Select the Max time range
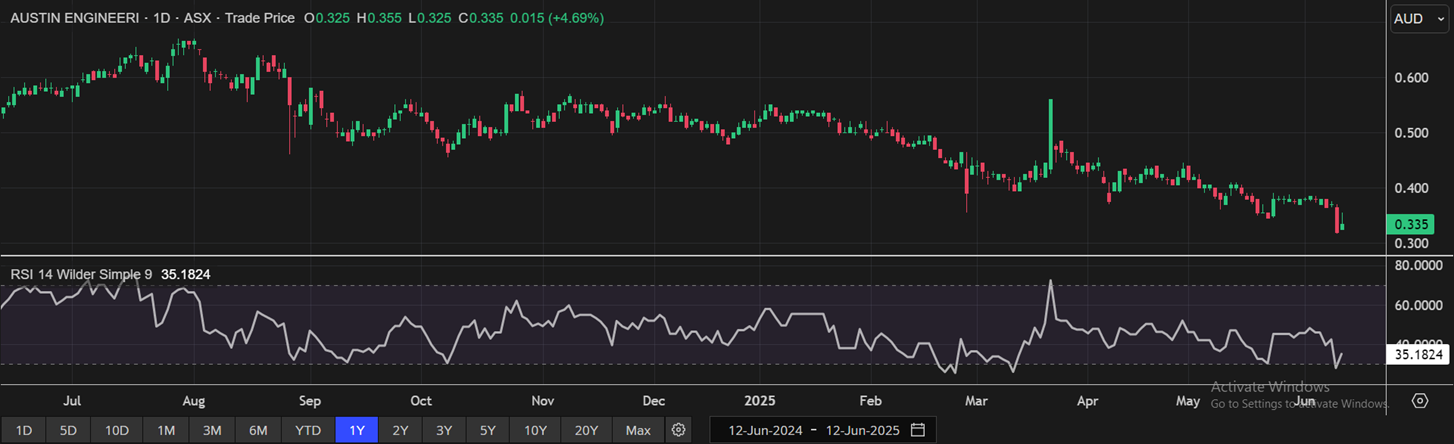The image size is (1454, 444). pos(637,430)
